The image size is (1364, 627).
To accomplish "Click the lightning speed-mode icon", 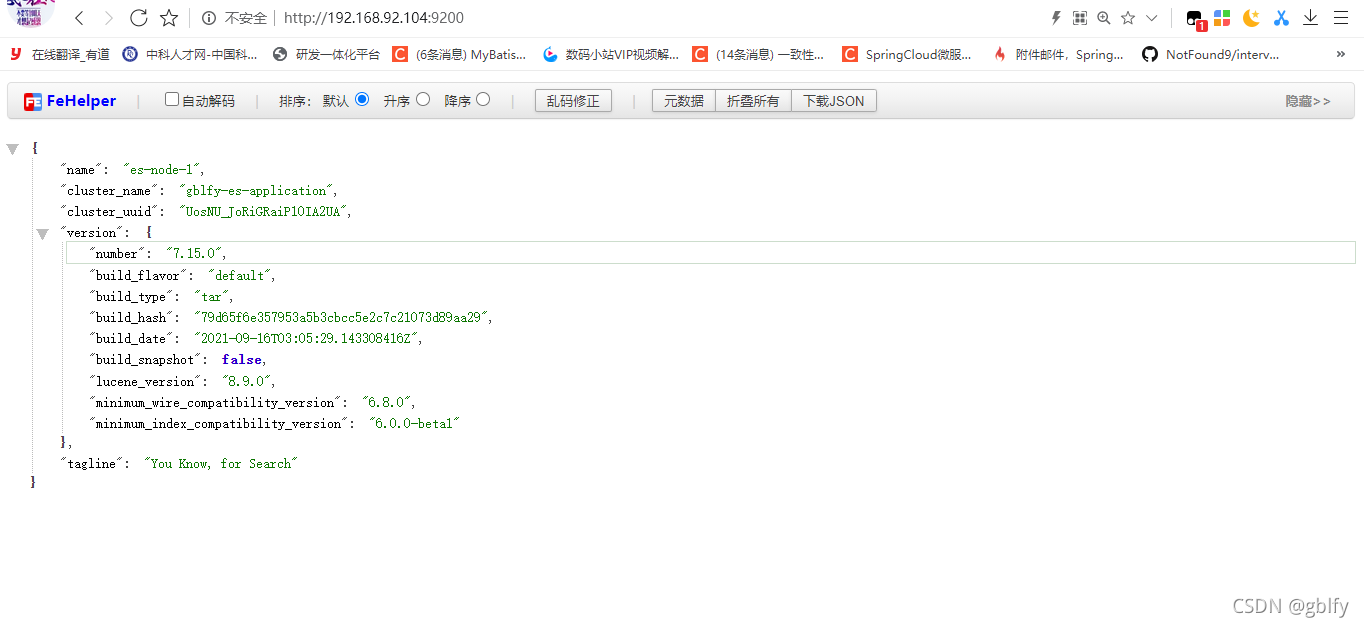I will click(x=1056, y=18).
